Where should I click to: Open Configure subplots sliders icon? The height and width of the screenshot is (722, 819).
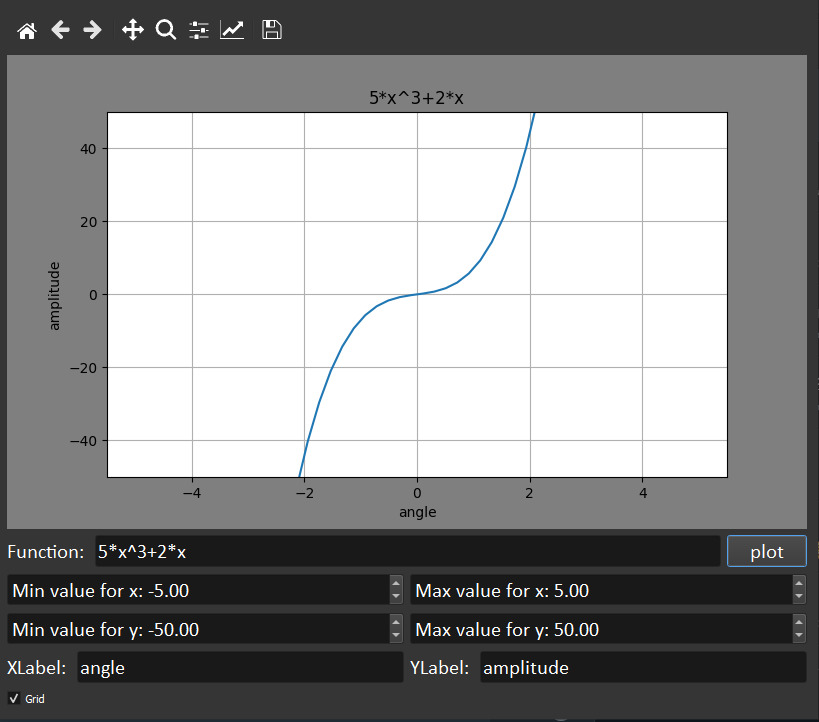click(x=199, y=30)
